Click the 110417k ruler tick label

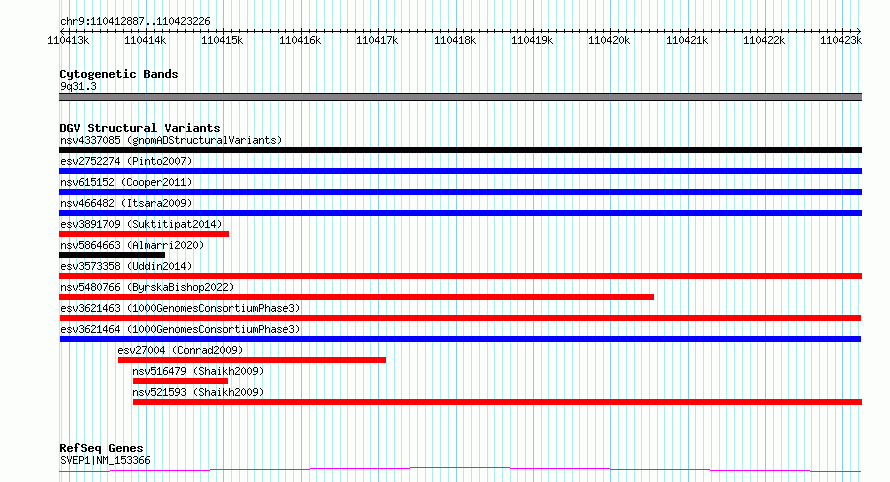tap(377, 40)
